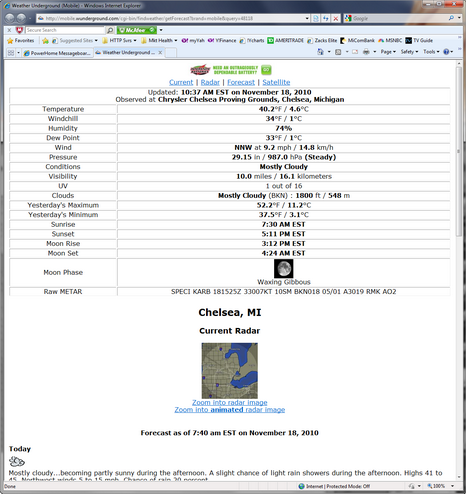Expand the Mkt Health favorites folder
The height and width of the screenshot is (494, 466).
click(x=159, y=41)
